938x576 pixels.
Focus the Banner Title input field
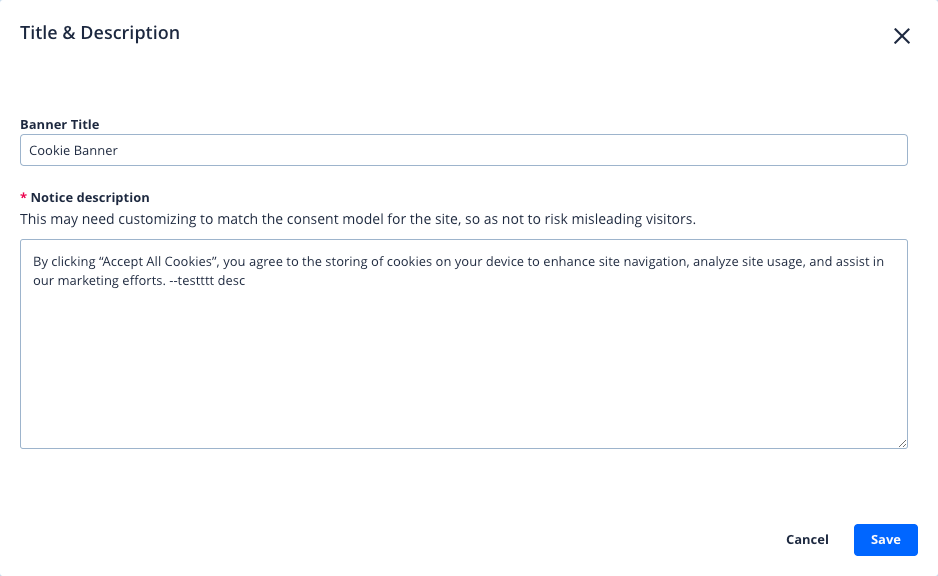point(463,150)
